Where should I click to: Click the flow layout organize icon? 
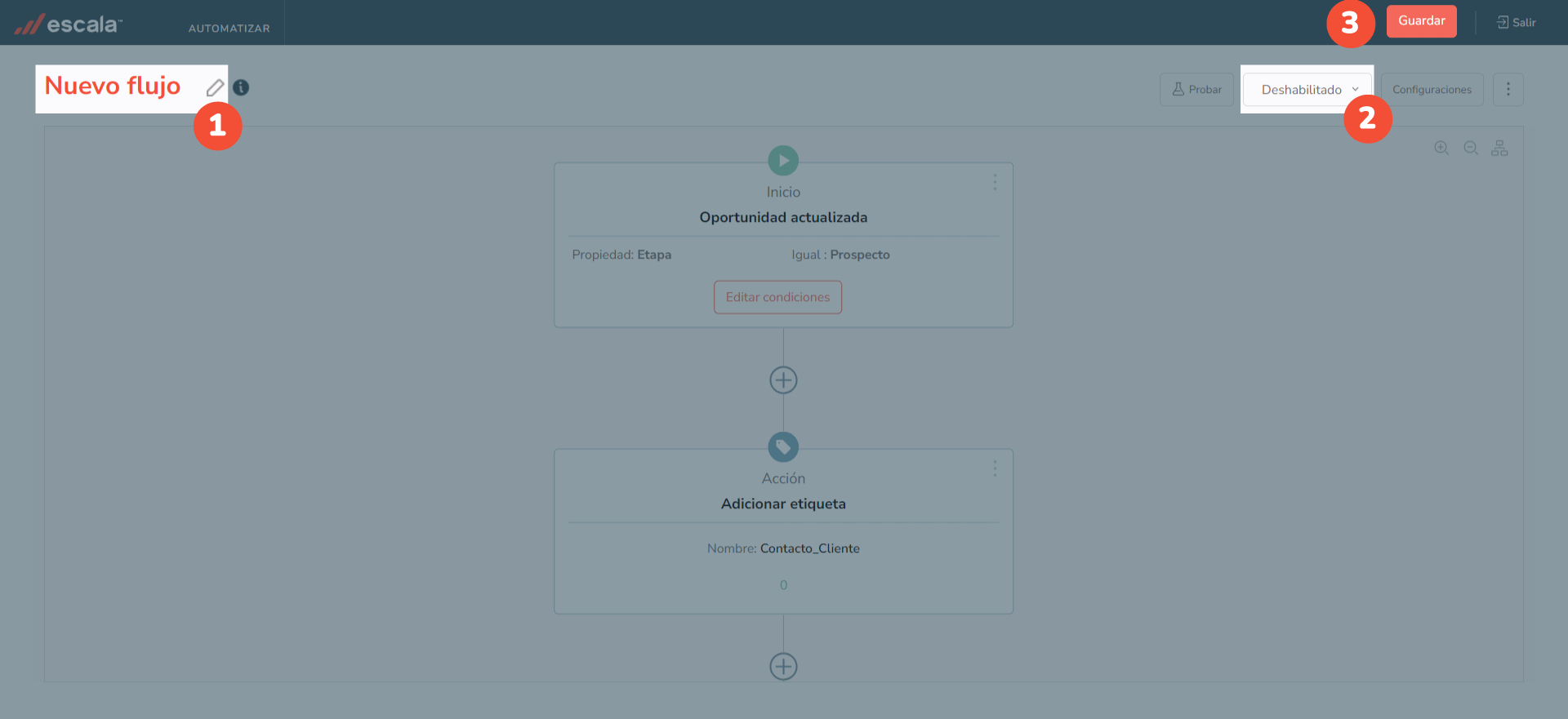(1499, 148)
